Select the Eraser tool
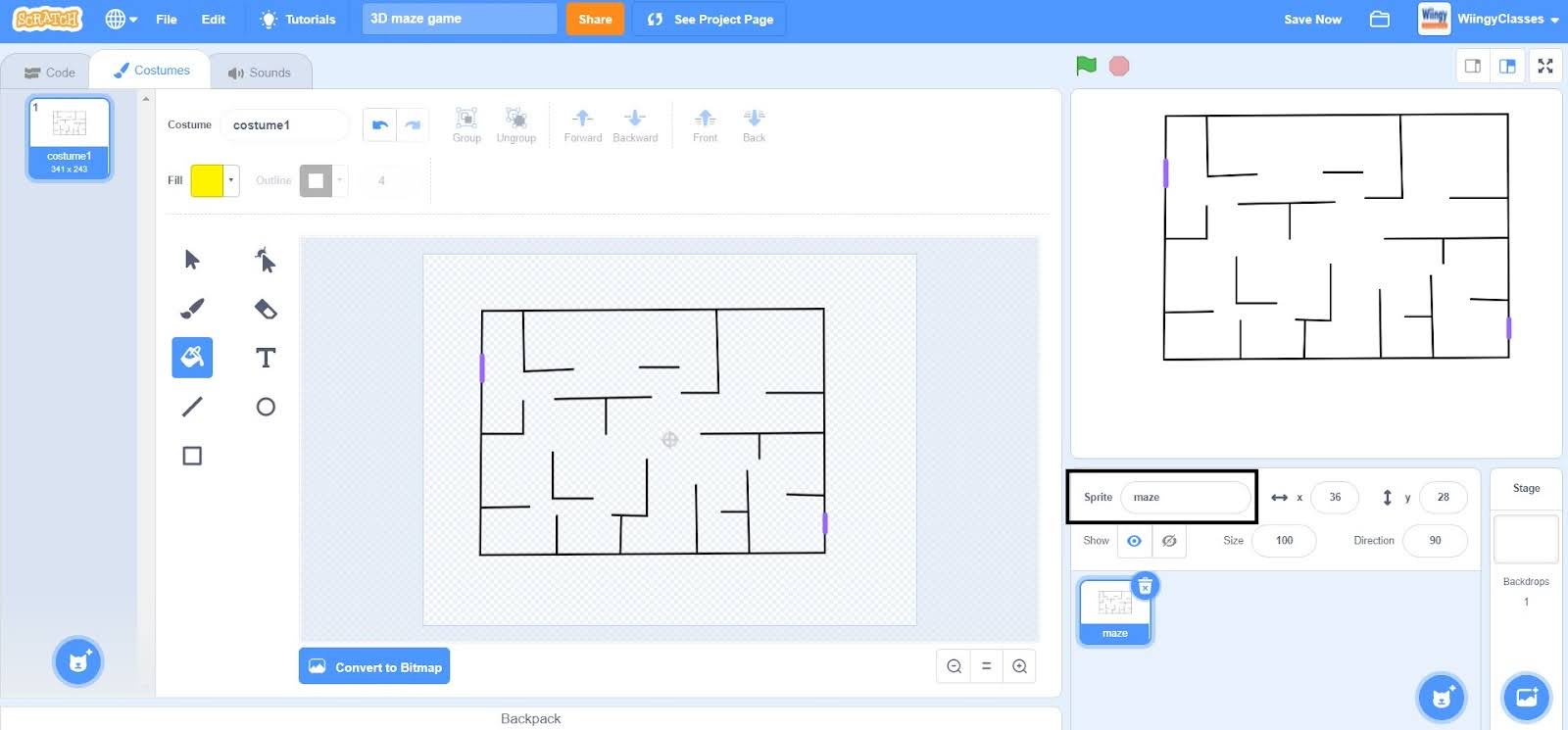Screen dimensions: 1568x730 [x=266, y=309]
